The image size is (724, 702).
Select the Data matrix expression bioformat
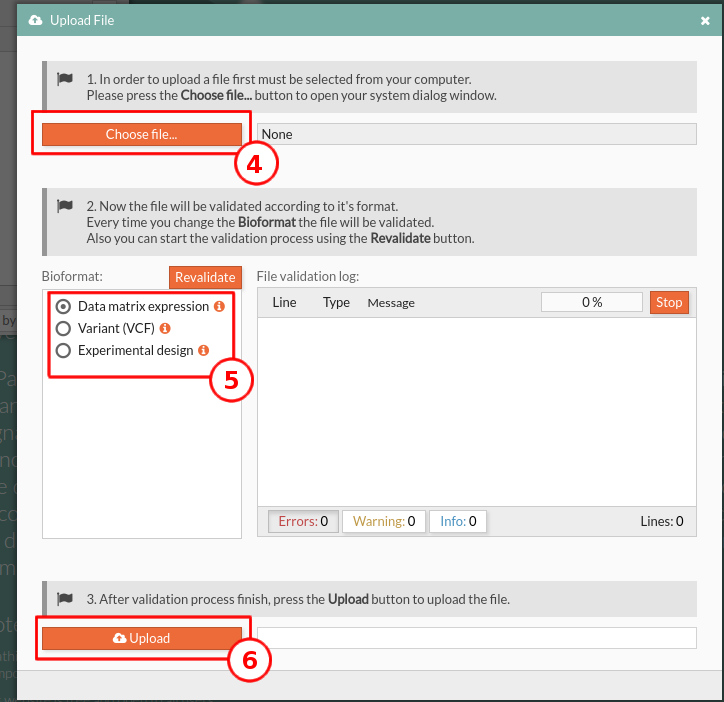coord(64,306)
